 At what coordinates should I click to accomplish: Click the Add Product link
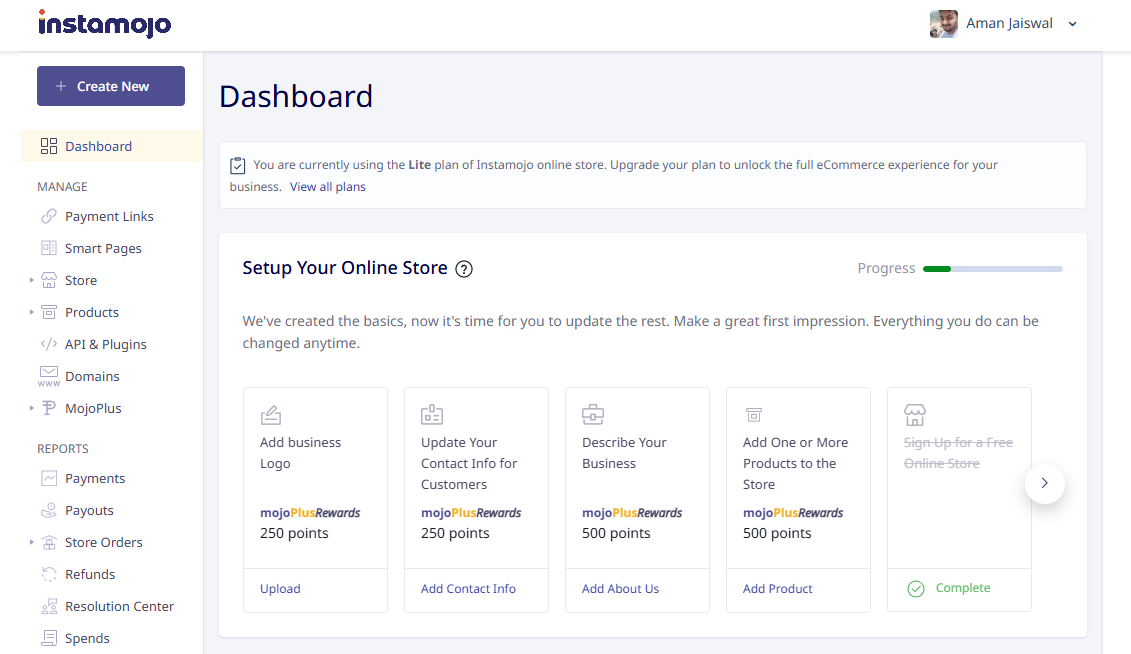click(x=778, y=588)
